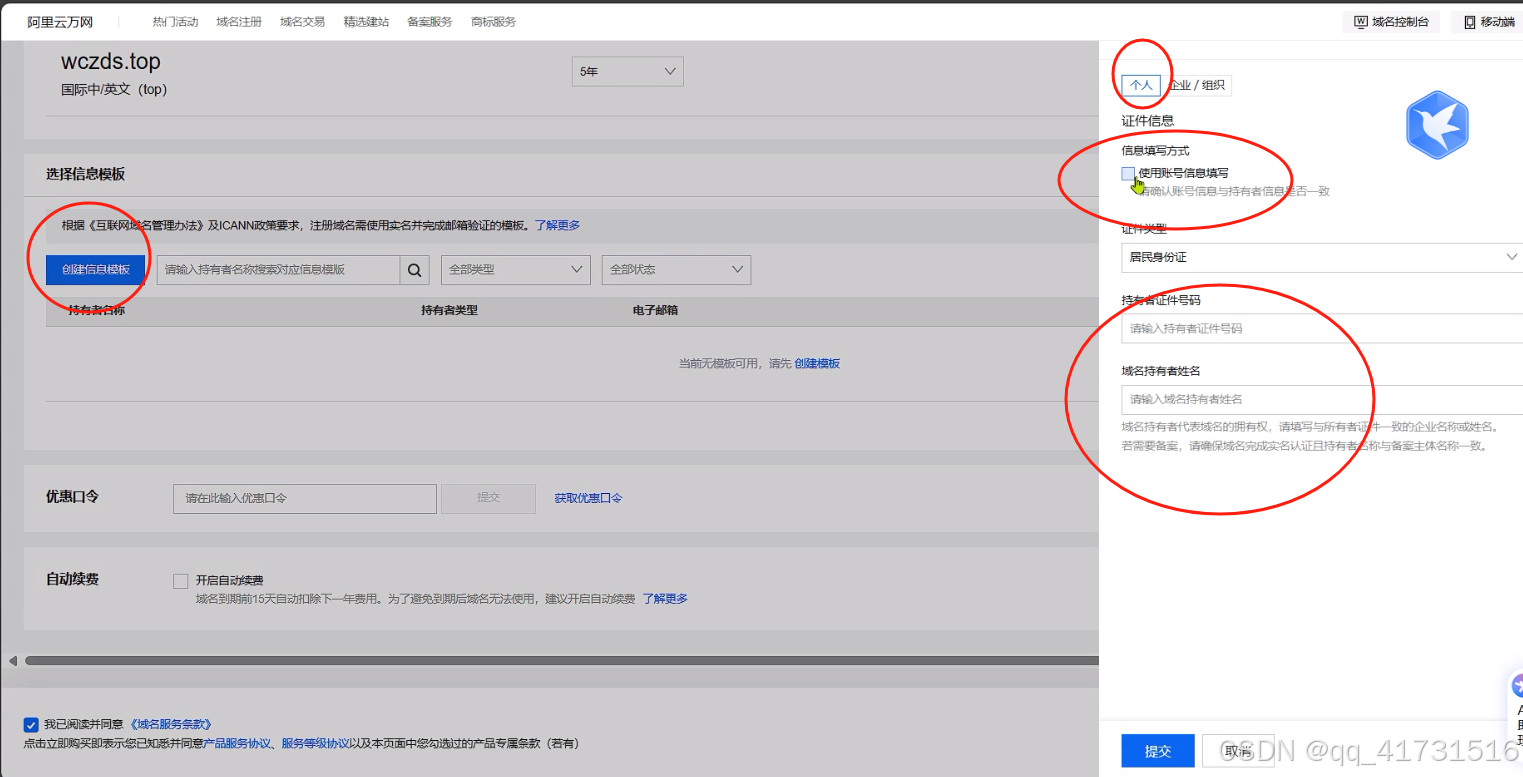The width and height of the screenshot is (1523, 777).
Task: Open the 了解更多 link under auto-renewal
Action: (x=665, y=599)
